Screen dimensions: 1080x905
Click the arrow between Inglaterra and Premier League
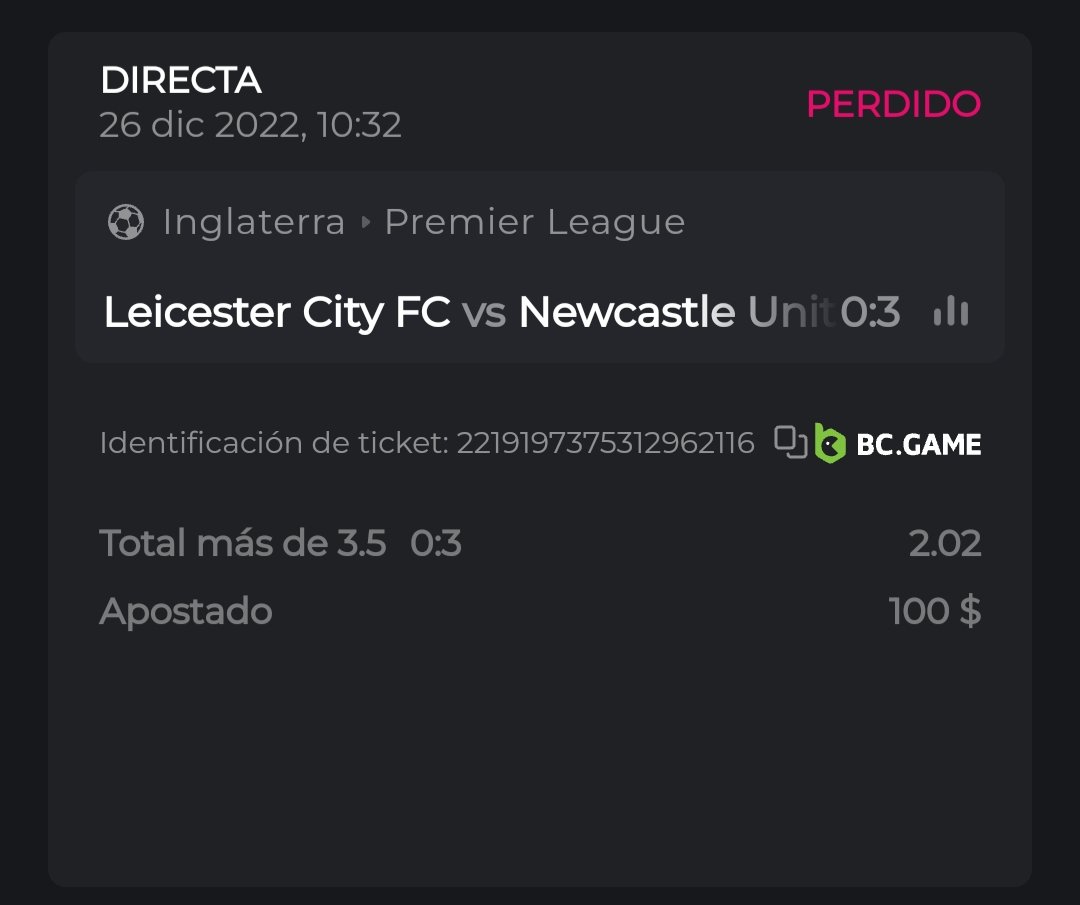point(365,222)
